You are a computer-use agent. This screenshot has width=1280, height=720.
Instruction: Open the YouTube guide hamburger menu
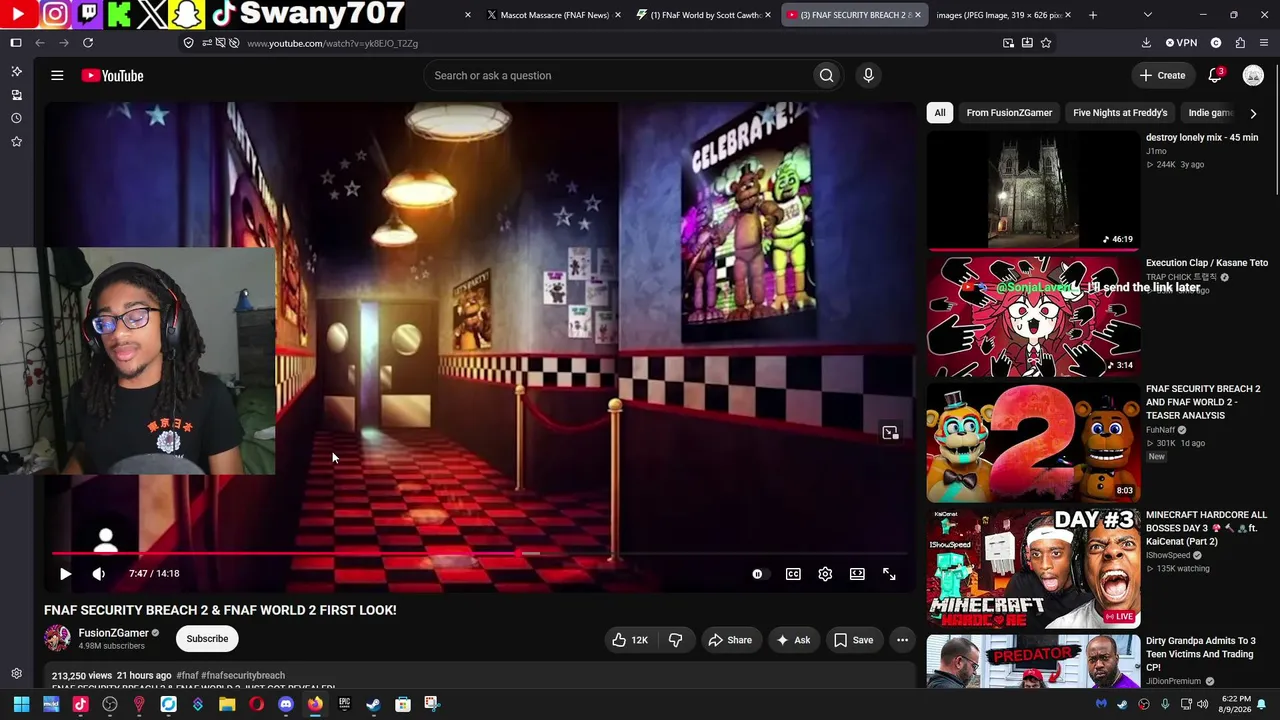pos(57,75)
